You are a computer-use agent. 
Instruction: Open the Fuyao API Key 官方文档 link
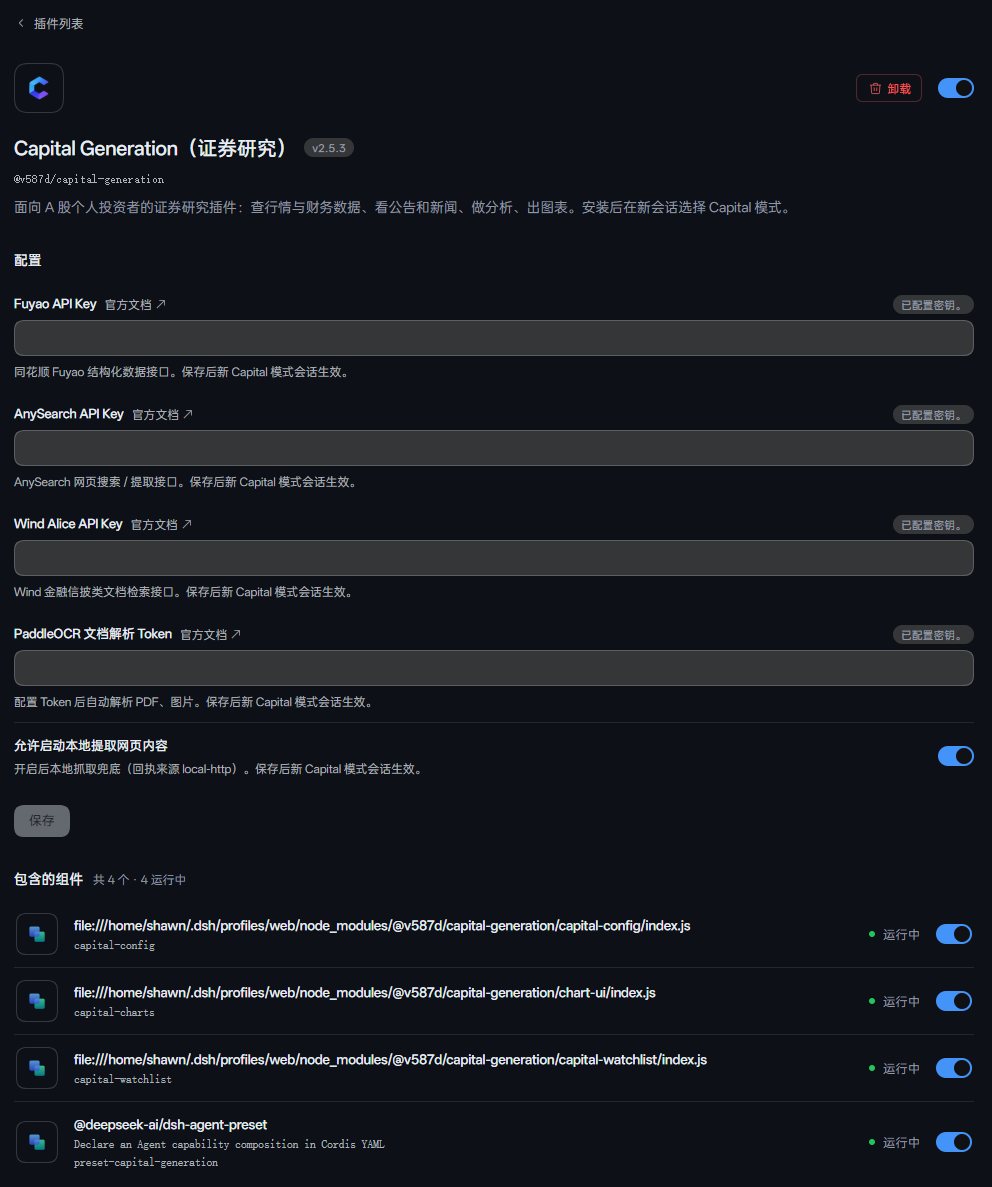pyautogui.click(x=135, y=304)
